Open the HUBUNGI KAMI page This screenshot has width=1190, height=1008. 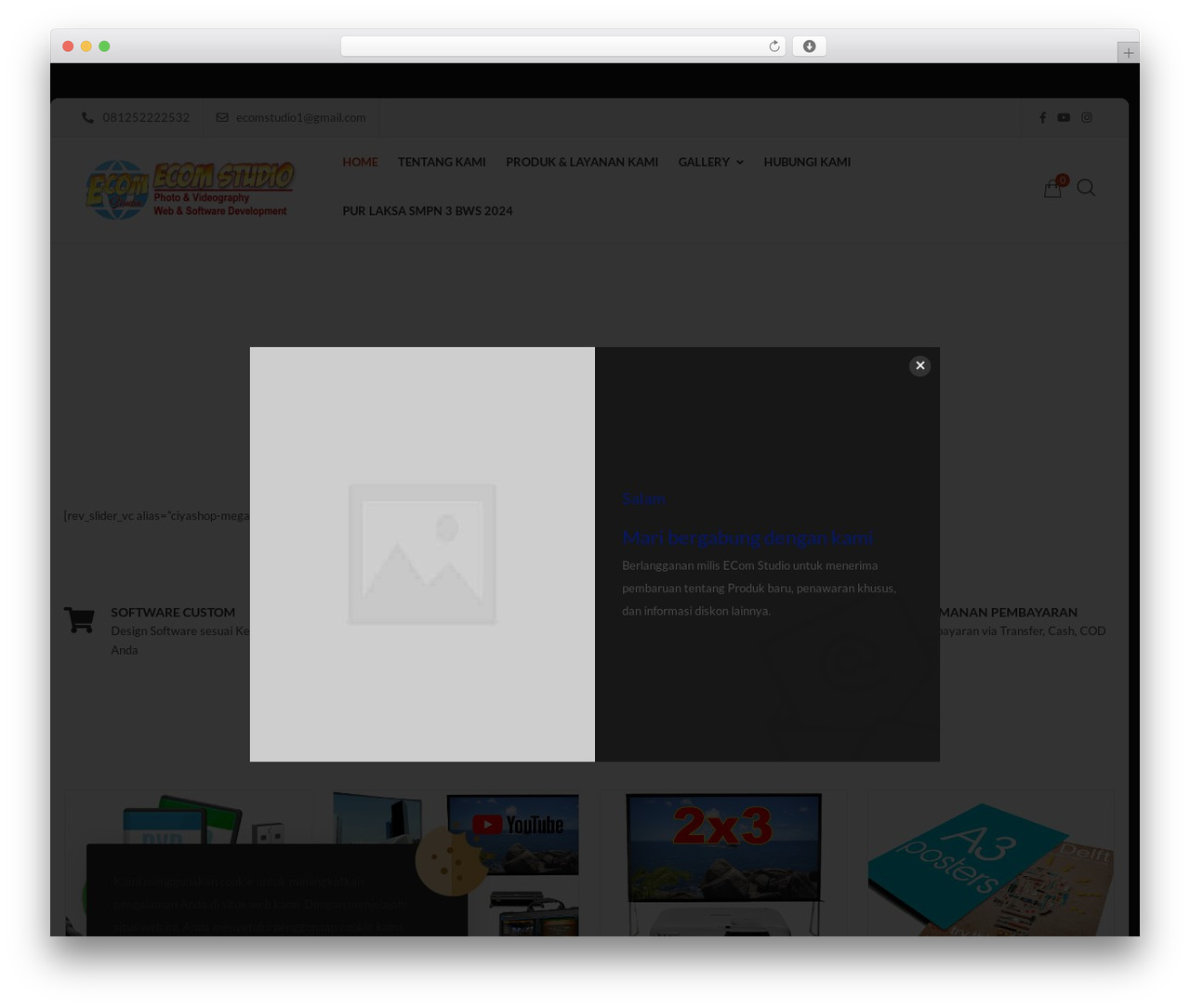pos(807,162)
